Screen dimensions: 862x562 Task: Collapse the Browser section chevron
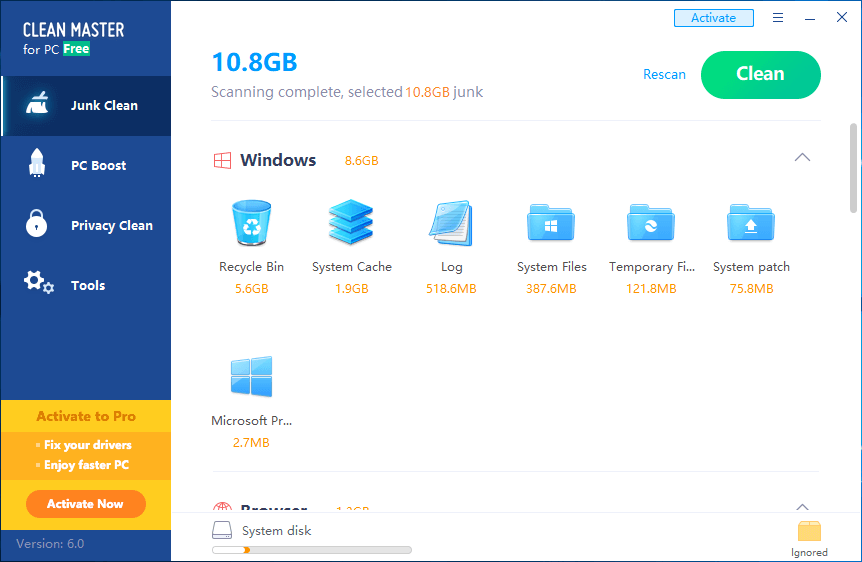802,506
